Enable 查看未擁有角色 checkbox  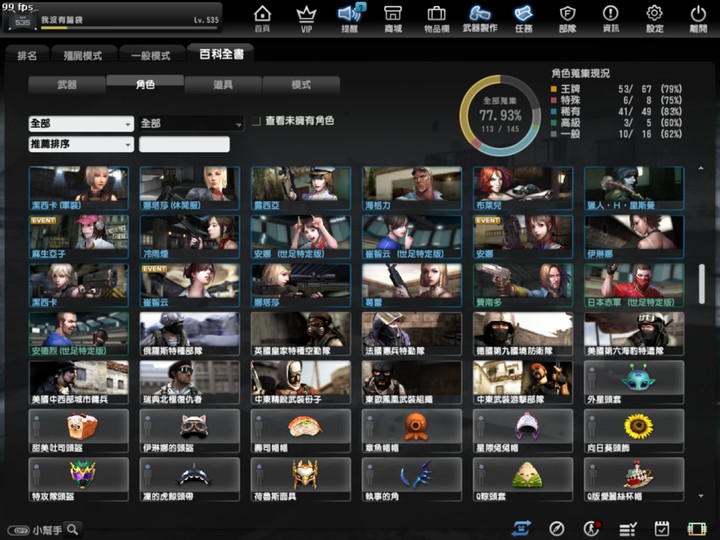[257, 121]
